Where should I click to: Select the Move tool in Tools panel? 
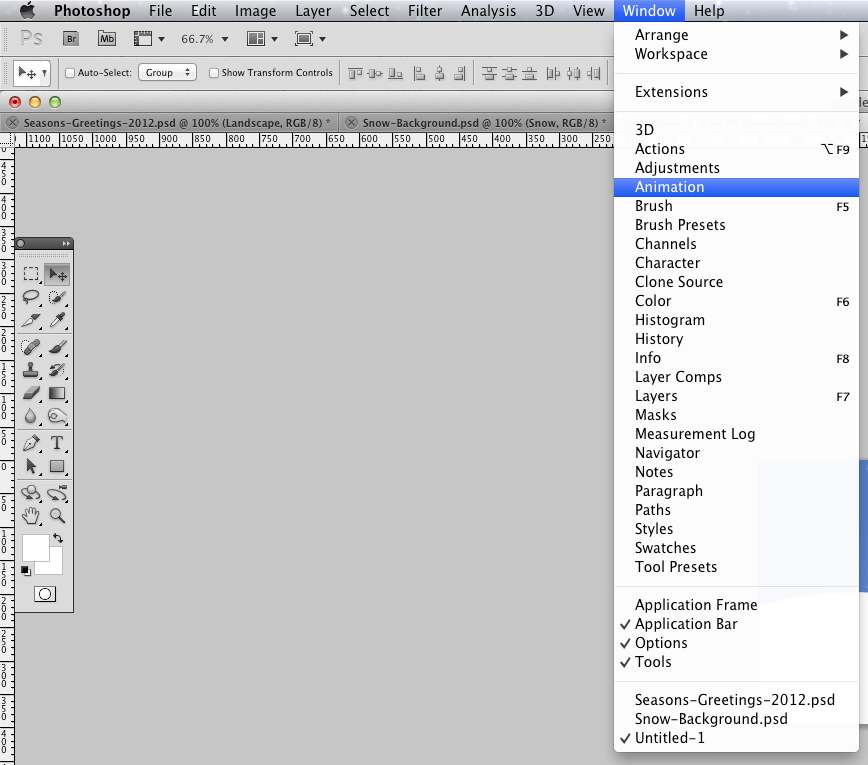point(57,274)
